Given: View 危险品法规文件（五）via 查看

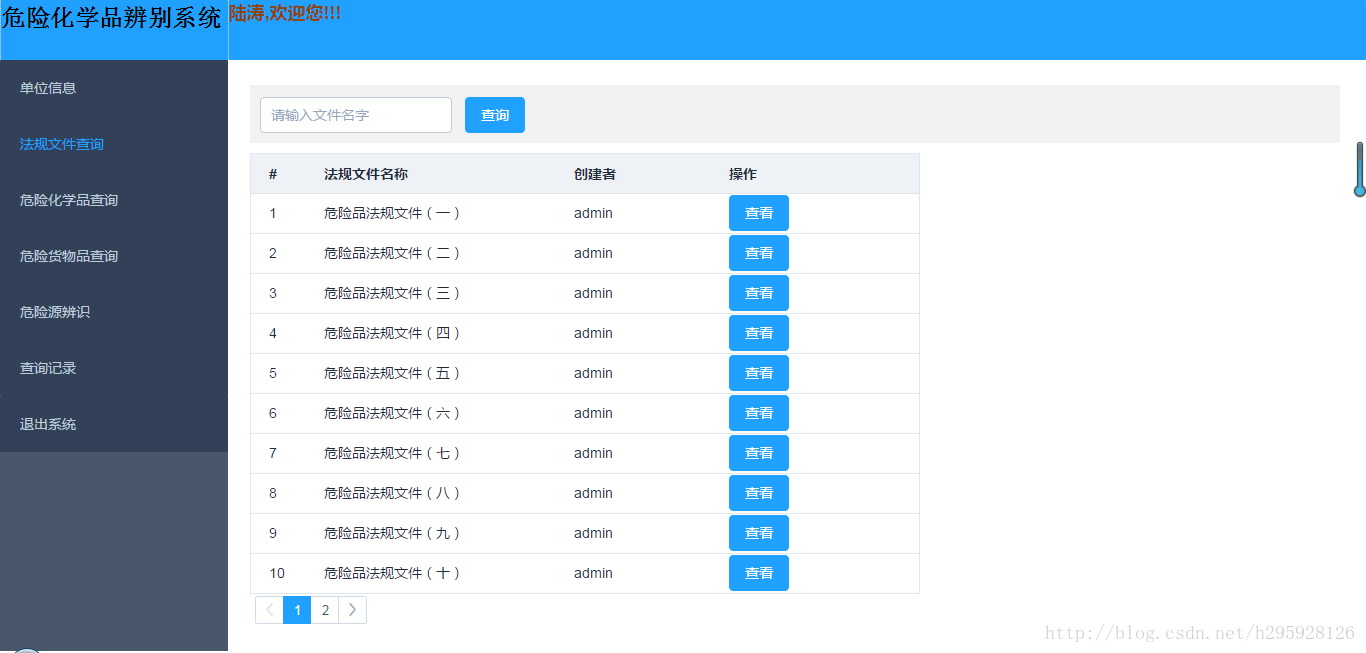Looking at the screenshot, I should click(759, 373).
